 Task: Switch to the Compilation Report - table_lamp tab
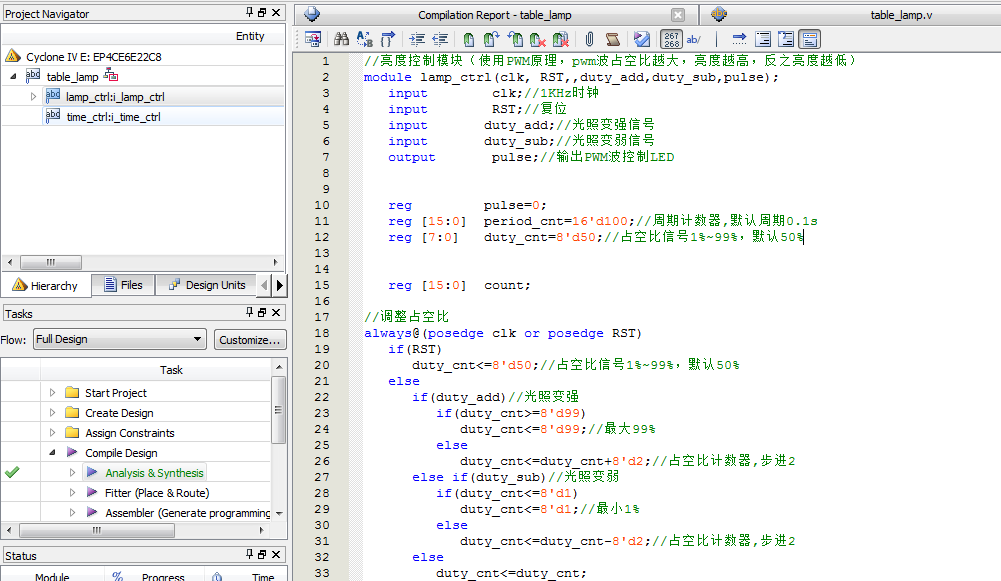click(495, 15)
